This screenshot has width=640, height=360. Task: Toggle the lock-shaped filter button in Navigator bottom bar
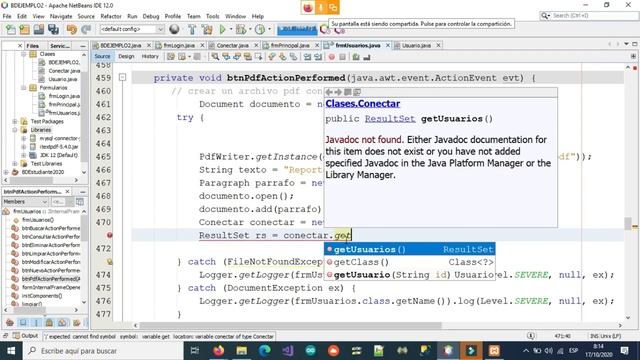tap(49, 322)
